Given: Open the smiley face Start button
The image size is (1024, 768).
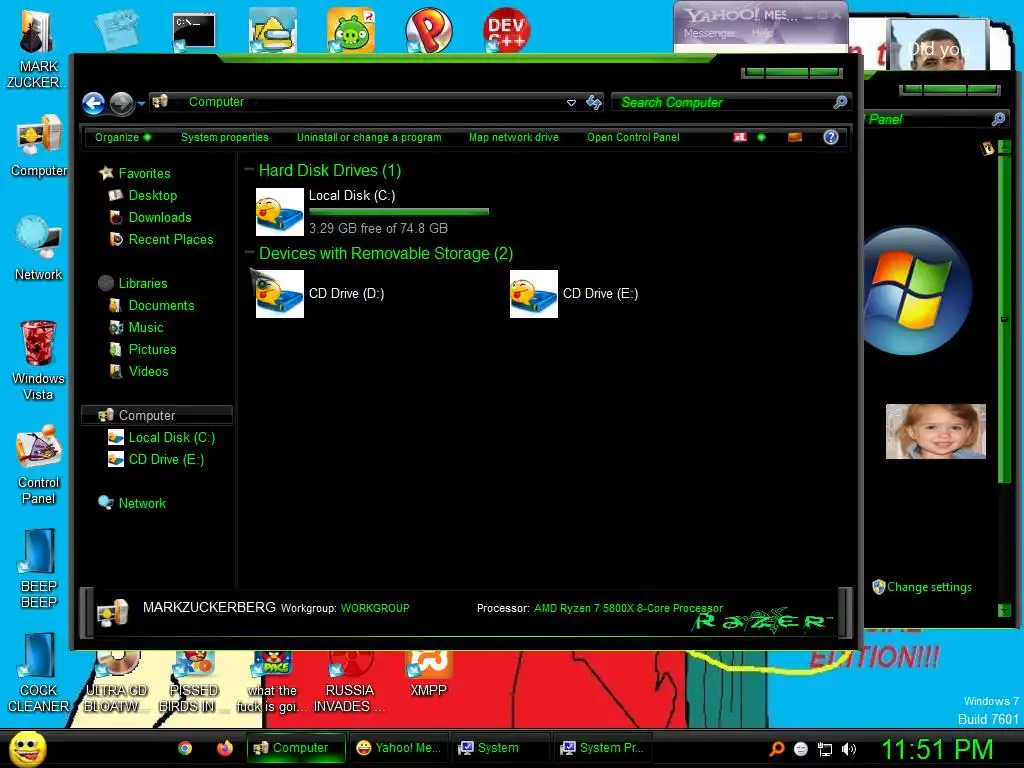Looking at the screenshot, I should [x=27, y=748].
